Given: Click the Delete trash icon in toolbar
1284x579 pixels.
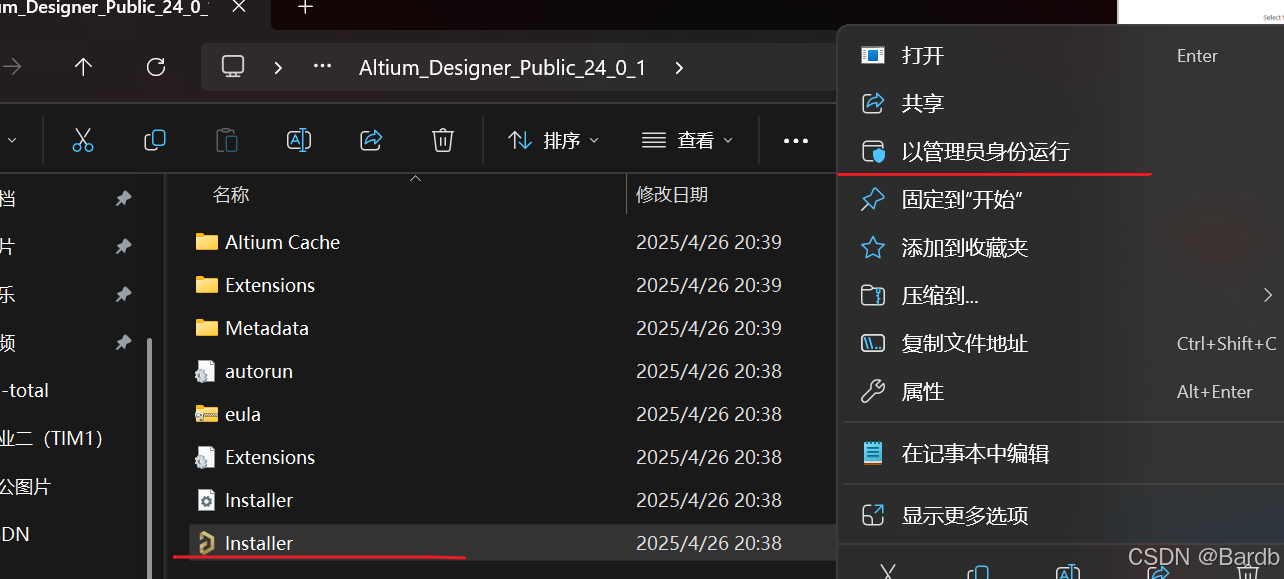Looking at the screenshot, I should coord(443,140).
